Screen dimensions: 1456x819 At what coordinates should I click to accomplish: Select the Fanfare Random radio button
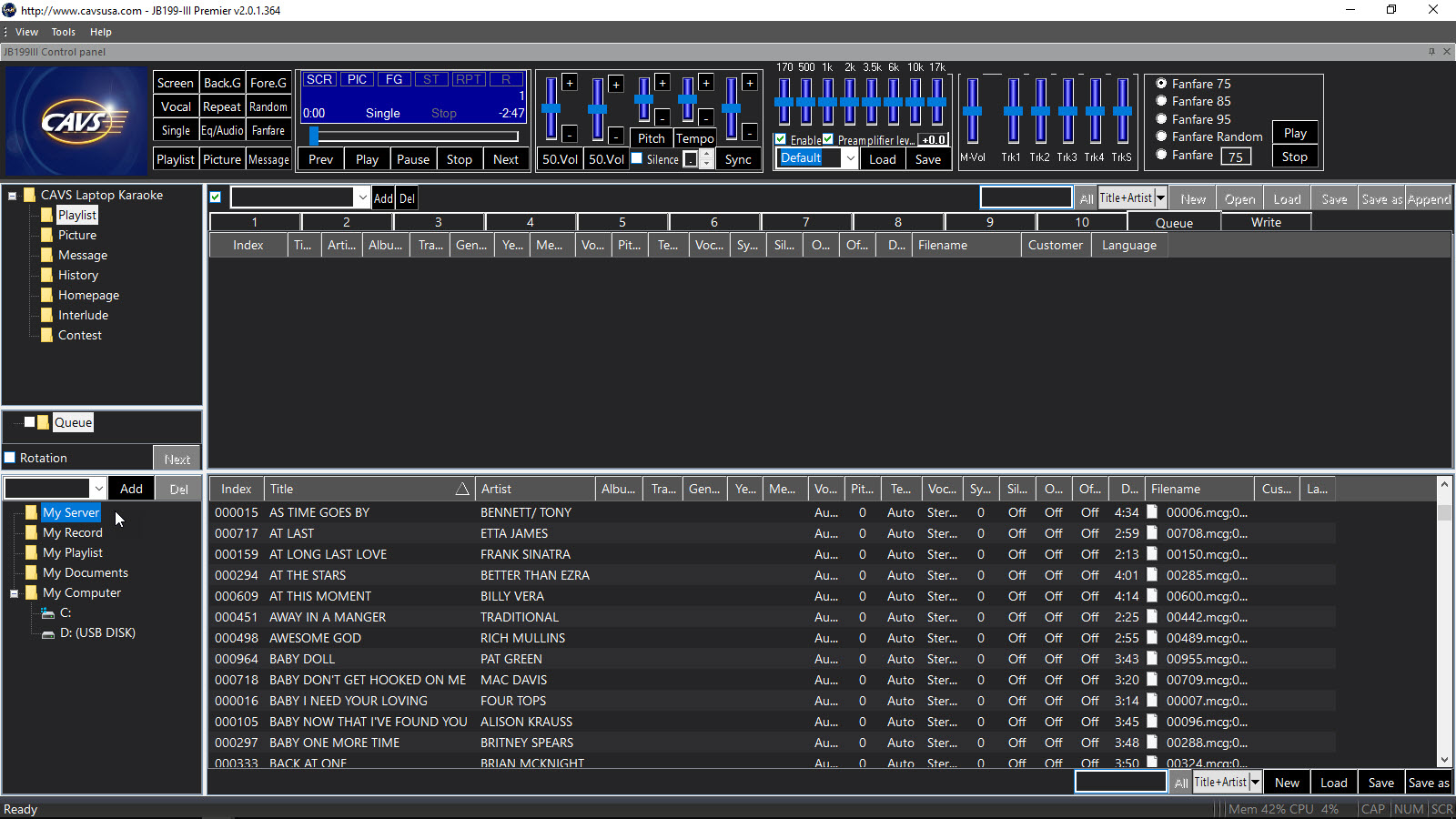click(1161, 136)
